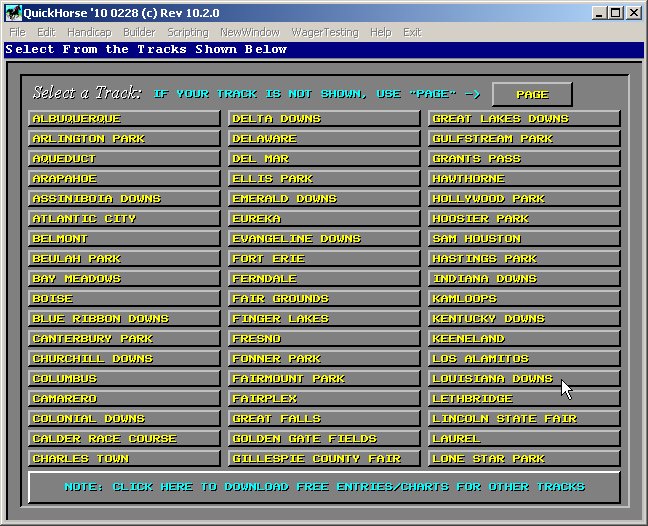The image size is (648, 526).
Task: Select the Belmont track
Action: click(x=124, y=239)
